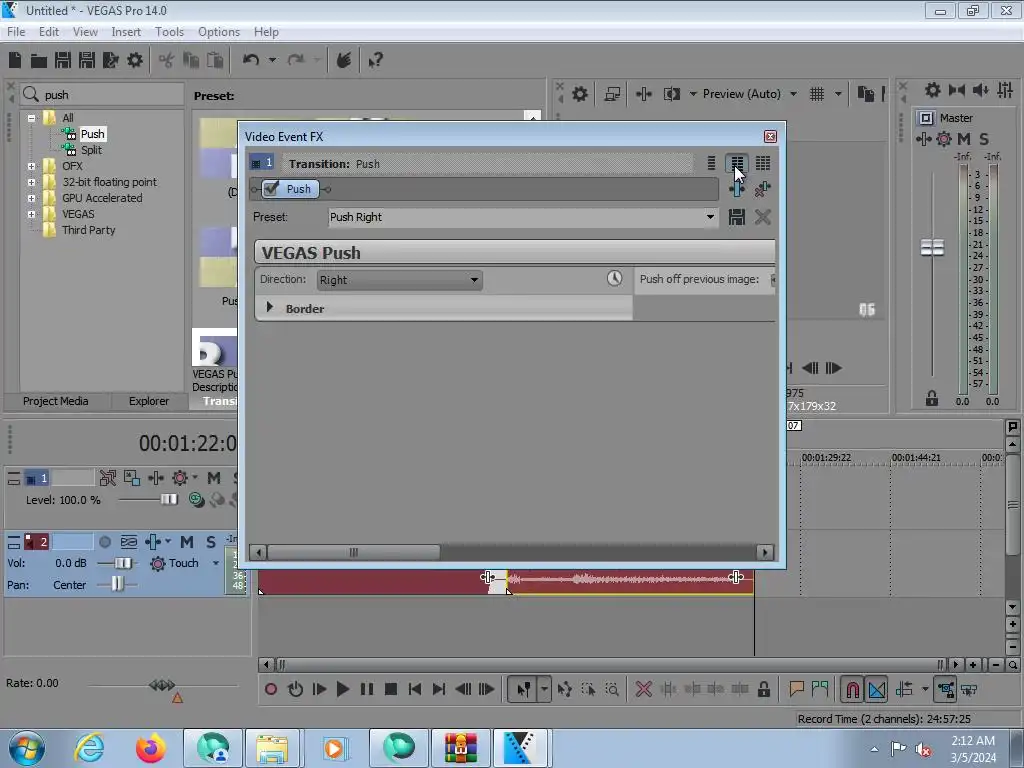Open Plug-In Chain button in Video Event FX
The image size is (1024, 768).
pyautogui.click(x=737, y=189)
